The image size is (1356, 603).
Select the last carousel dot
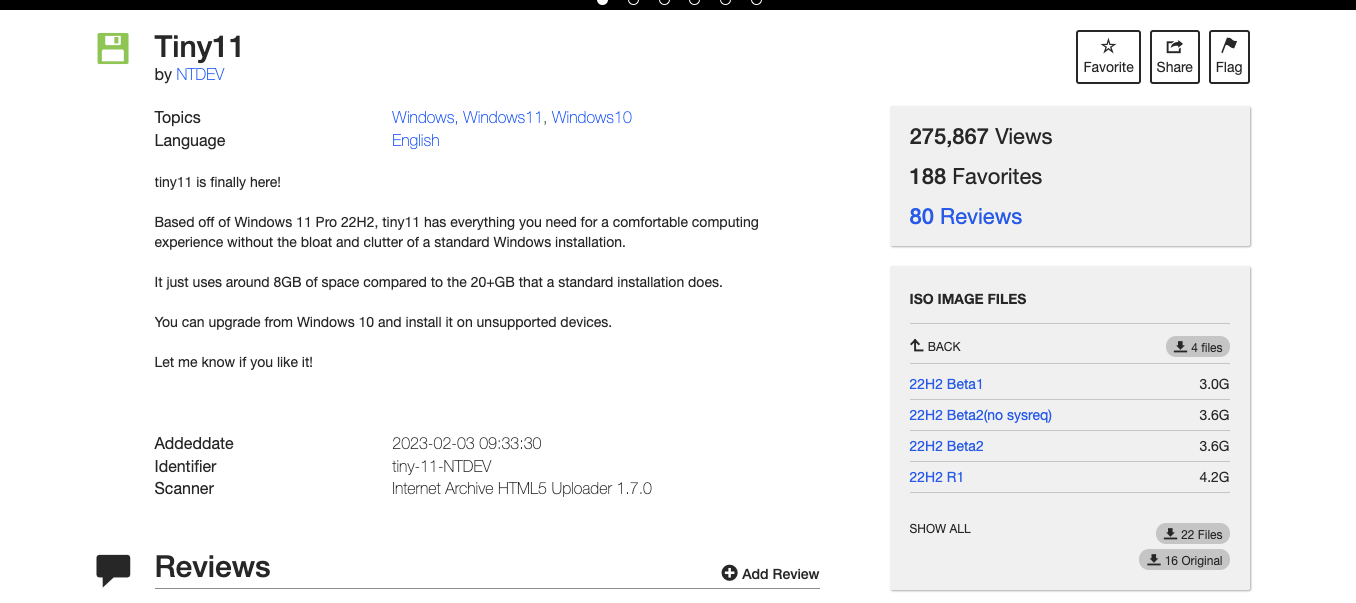point(756,1)
